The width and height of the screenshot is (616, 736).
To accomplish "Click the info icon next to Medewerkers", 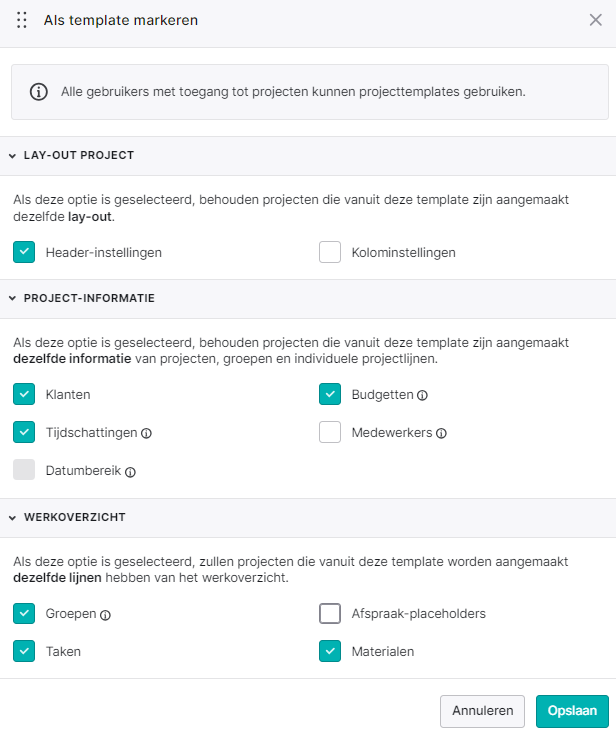I will tap(441, 433).
